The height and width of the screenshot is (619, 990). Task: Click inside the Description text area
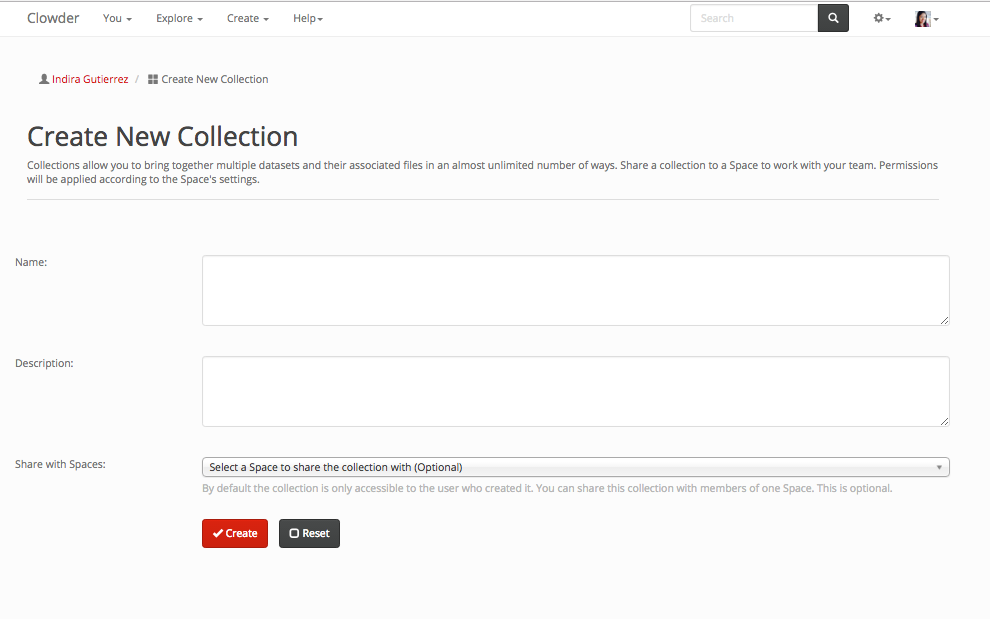click(x=575, y=391)
